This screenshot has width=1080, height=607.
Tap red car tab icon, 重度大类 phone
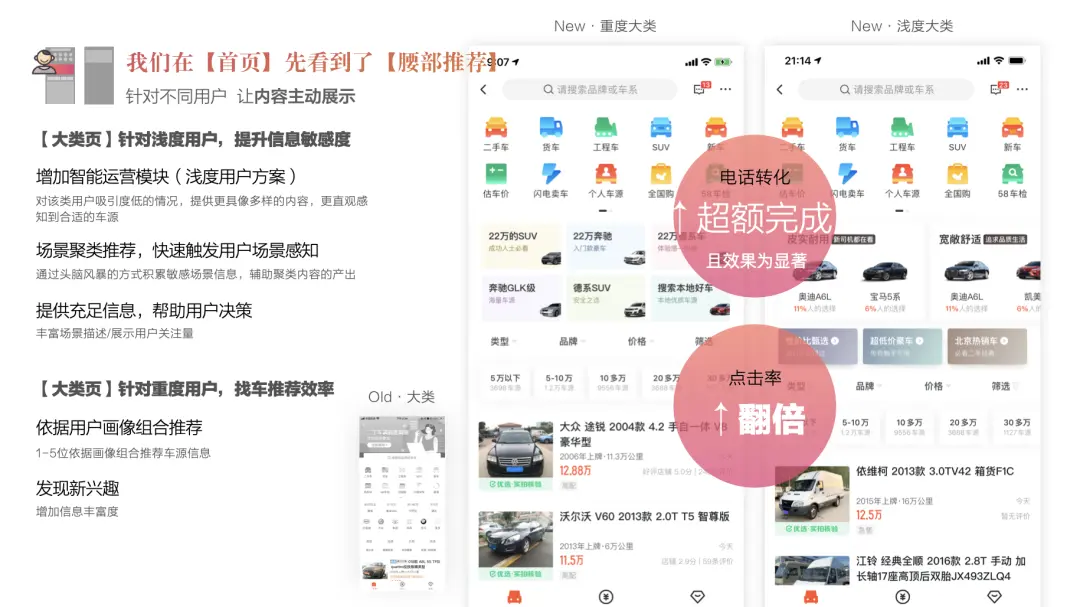(515, 597)
